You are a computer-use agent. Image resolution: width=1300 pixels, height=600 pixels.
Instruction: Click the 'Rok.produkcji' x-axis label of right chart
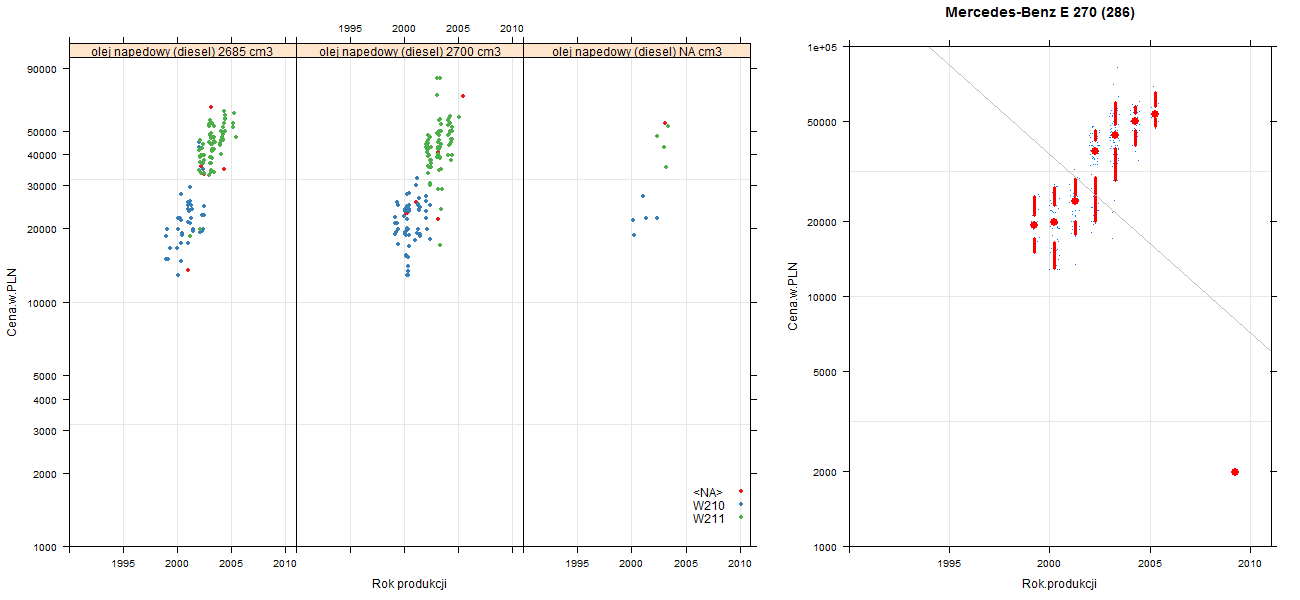(1059, 584)
